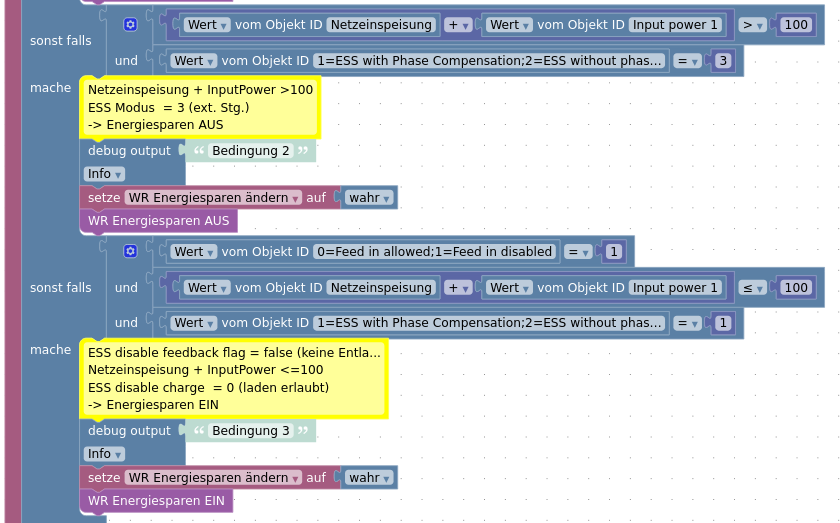
Task: Click the Bedingung 3 text field
Action: tap(250, 431)
